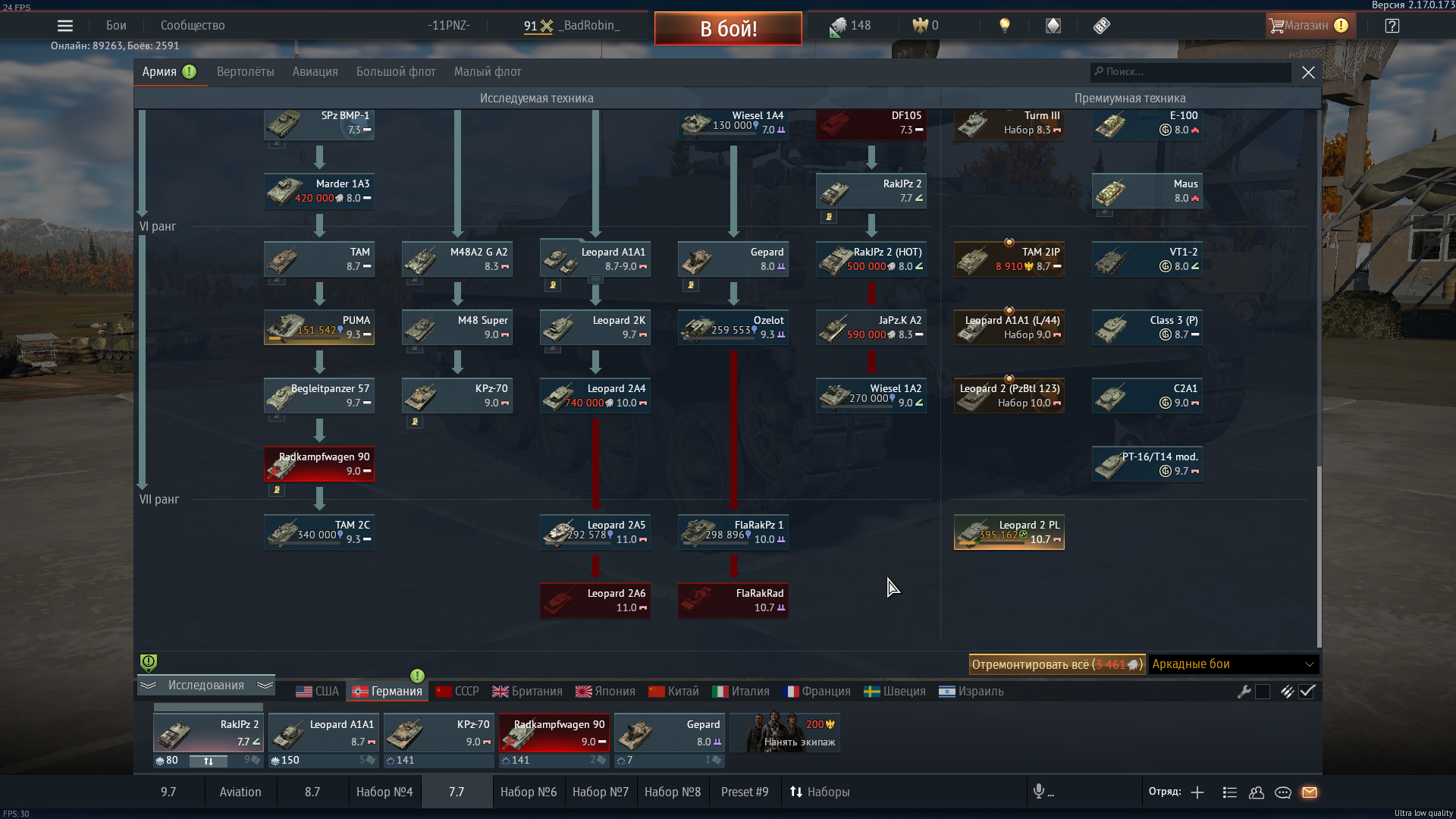1456x819 pixels.
Task: Select the E-100 premium tank
Action: [x=1147, y=124]
